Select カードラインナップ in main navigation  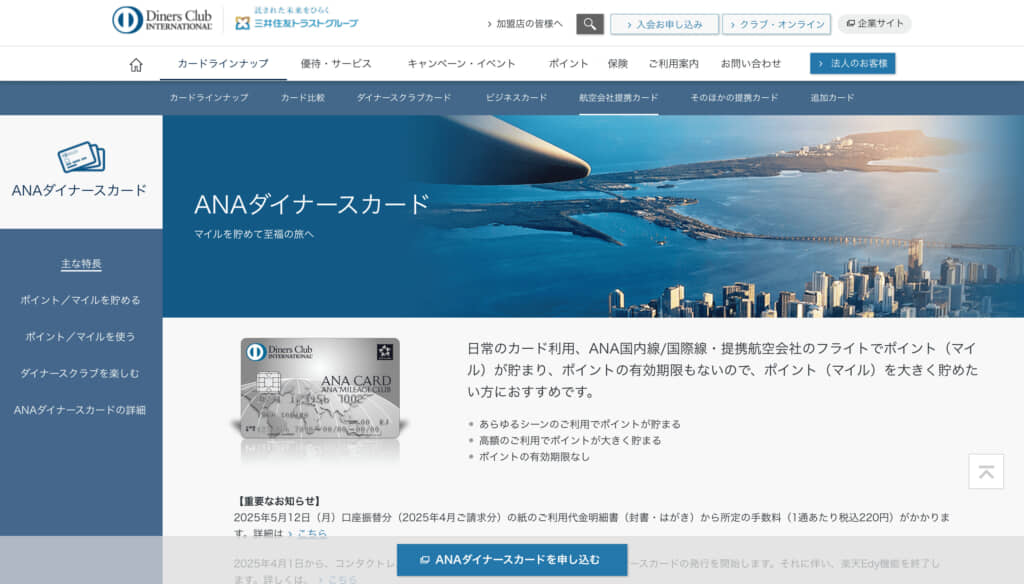pos(223,63)
